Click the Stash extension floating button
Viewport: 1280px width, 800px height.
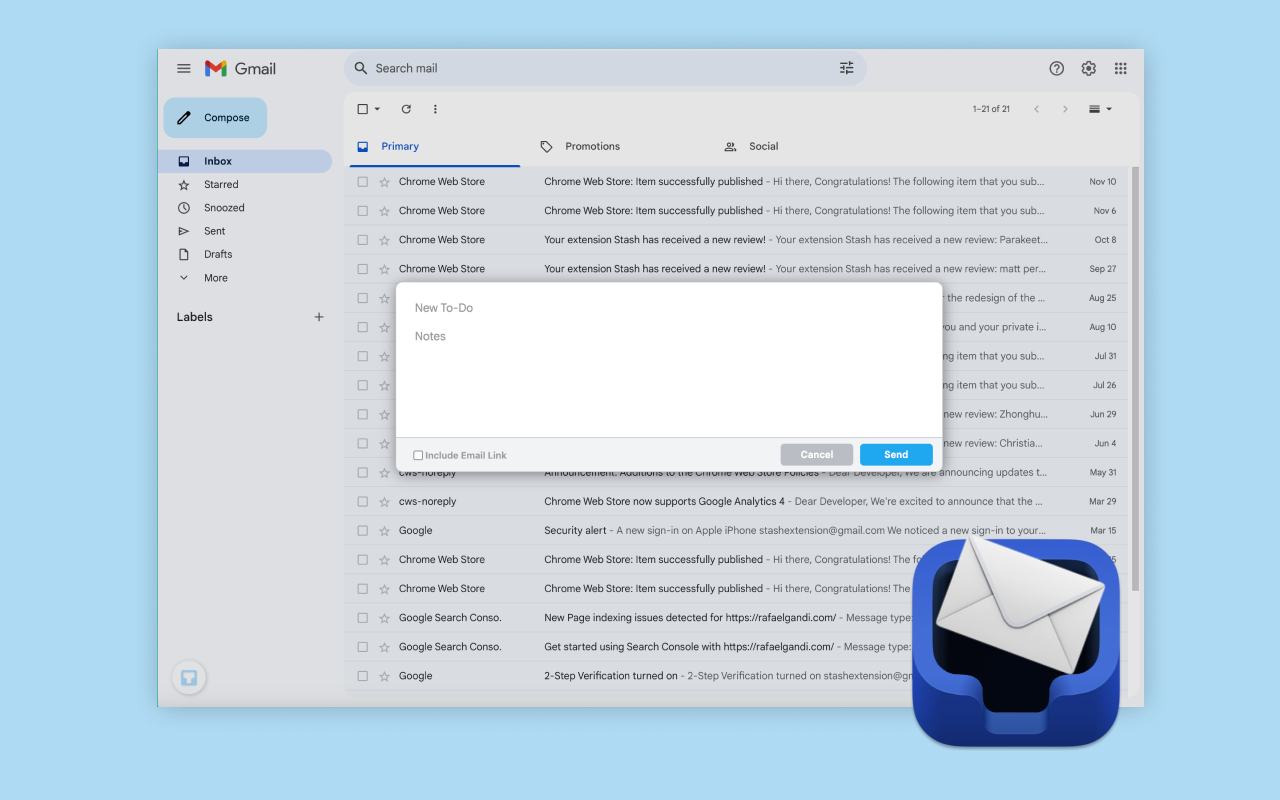[x=189, y=678]
